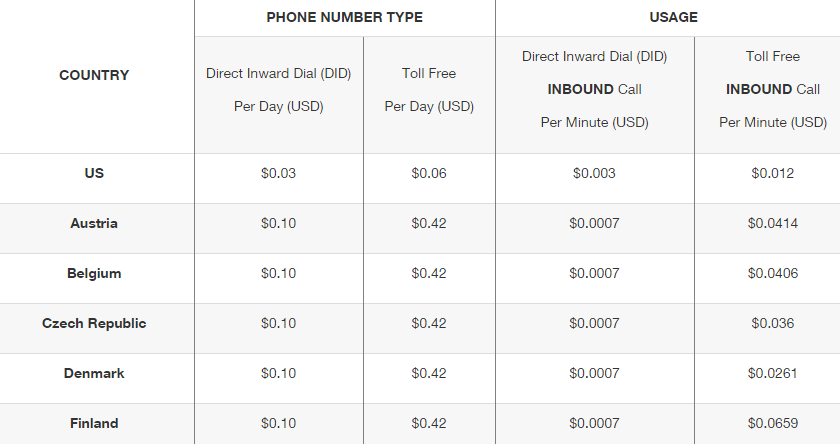Click the US Toll Free price $0.06

tap(429, 174)
